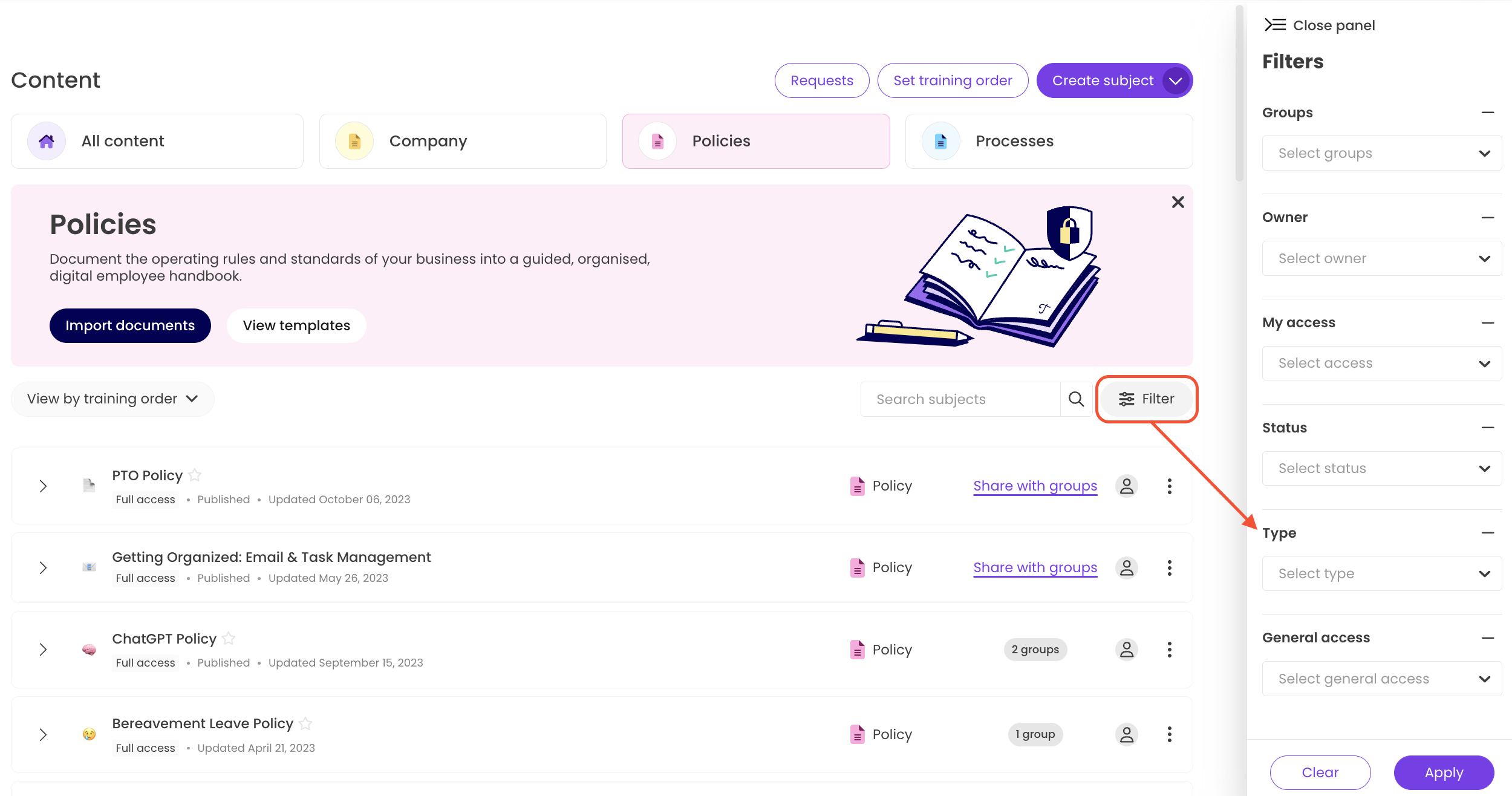
Task: Favorite PTO Policy with the star
Action: [x=195, y=475]
